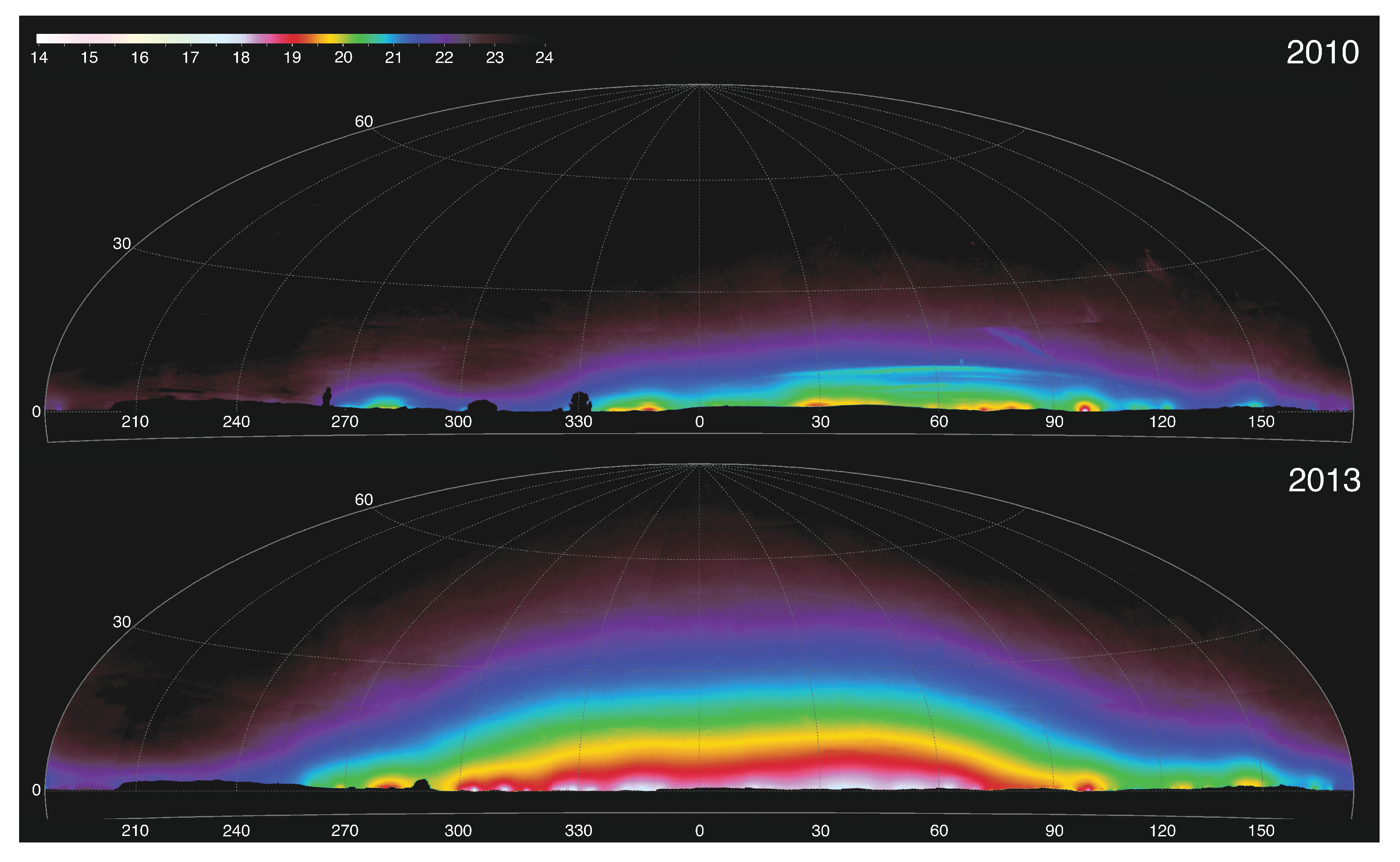Click azimuth 90 label in the 2010 panel
The image size is (1400, 862).
click(x=1054, y=422)
